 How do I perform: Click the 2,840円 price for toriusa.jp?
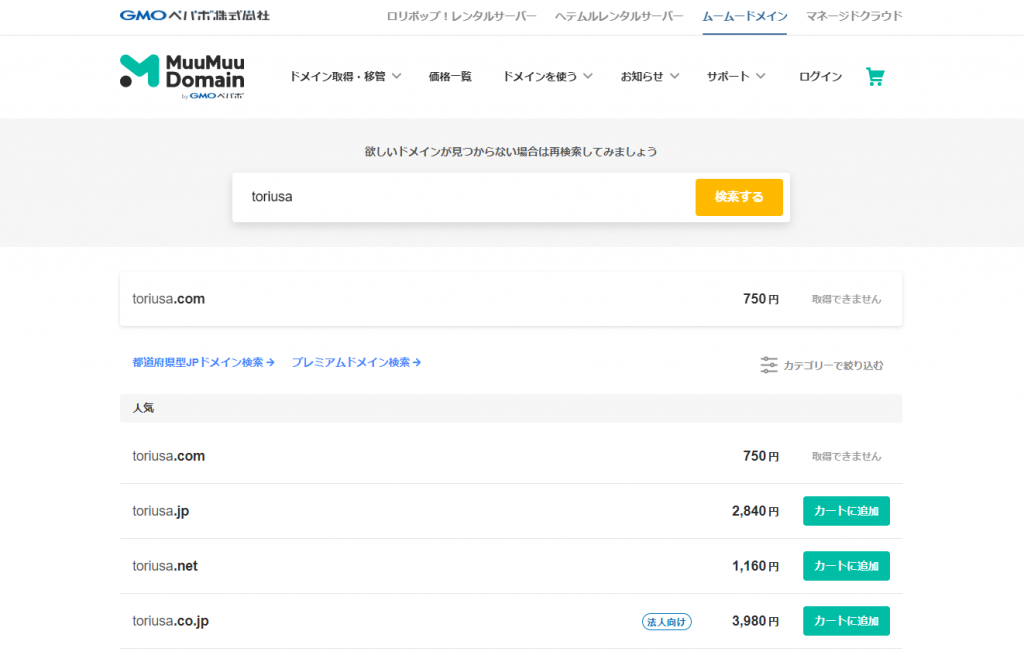point(755,511)
